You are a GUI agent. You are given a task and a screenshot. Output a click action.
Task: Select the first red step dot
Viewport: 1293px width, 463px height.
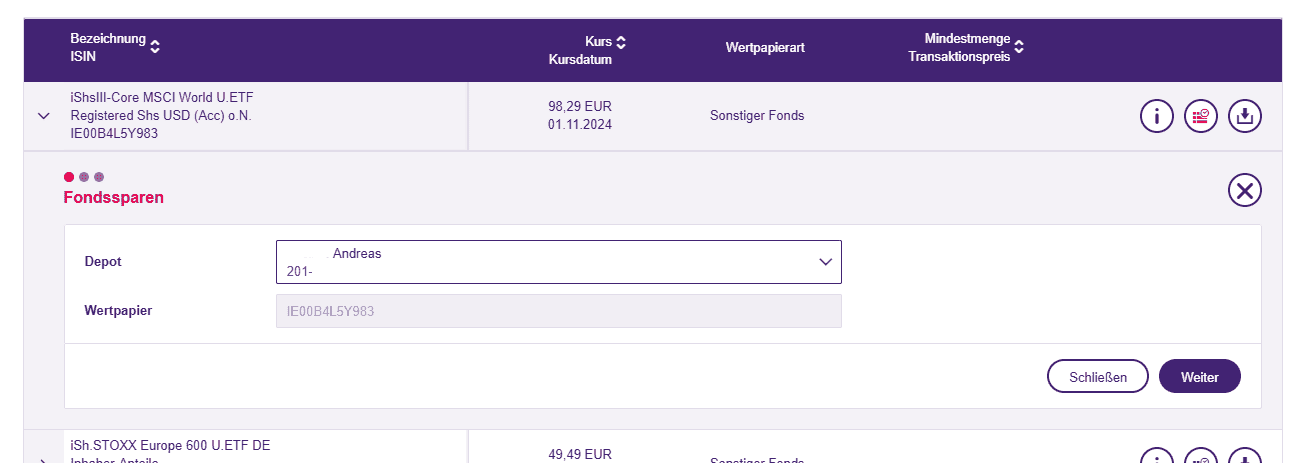point(69,177)
